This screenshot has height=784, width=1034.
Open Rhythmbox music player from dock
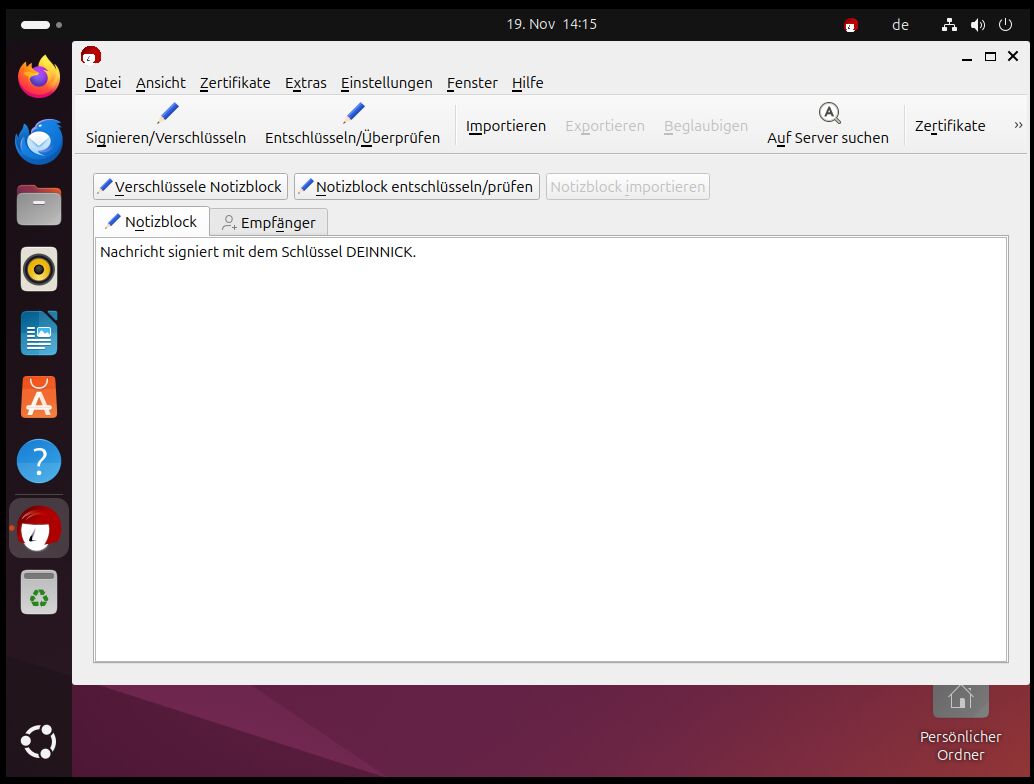39,269
